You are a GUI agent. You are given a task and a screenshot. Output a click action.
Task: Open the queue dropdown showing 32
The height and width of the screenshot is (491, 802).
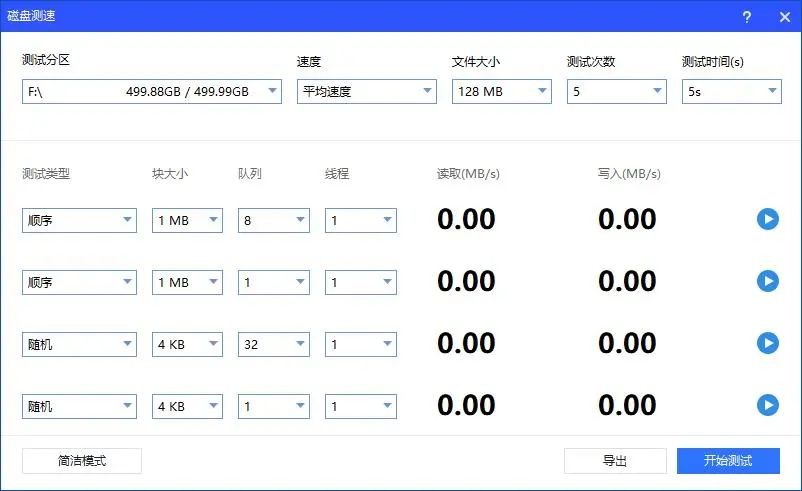click(274, 345)
